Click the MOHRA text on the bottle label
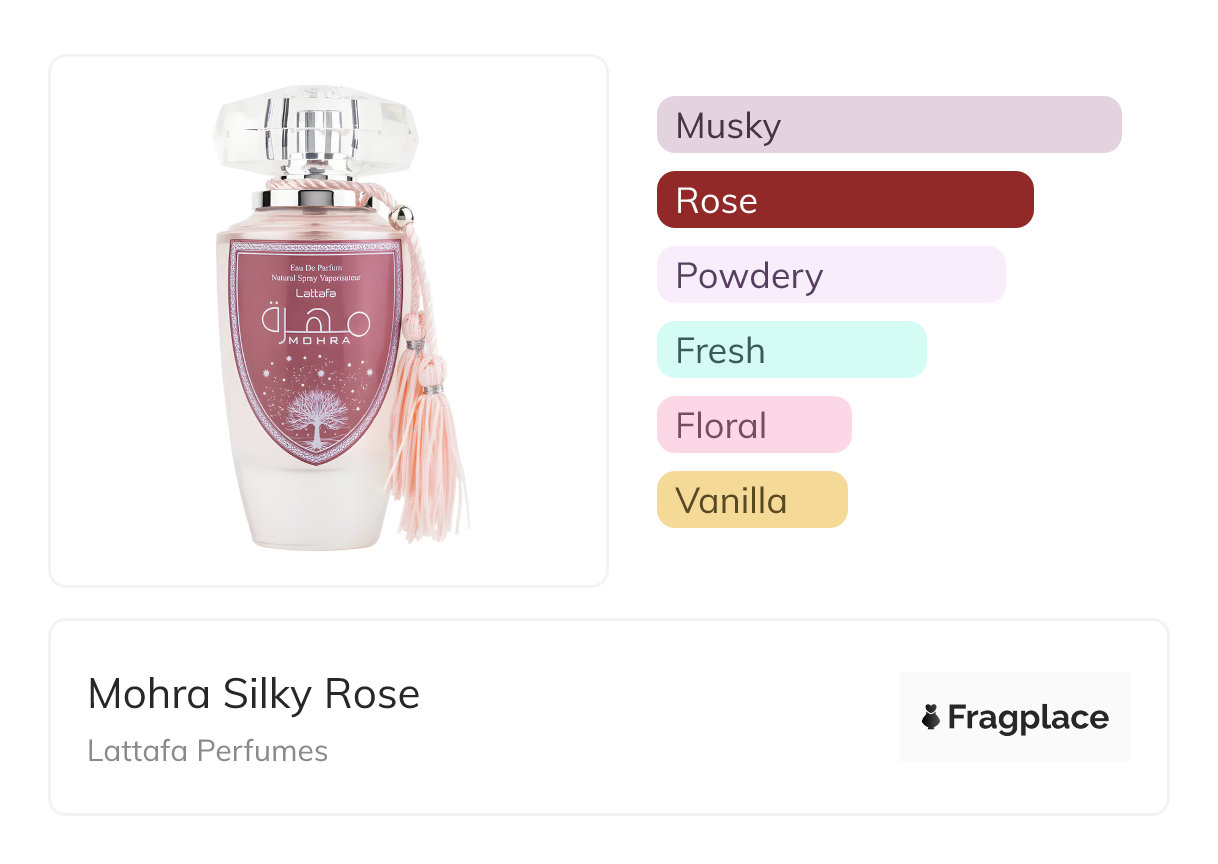 319,340
